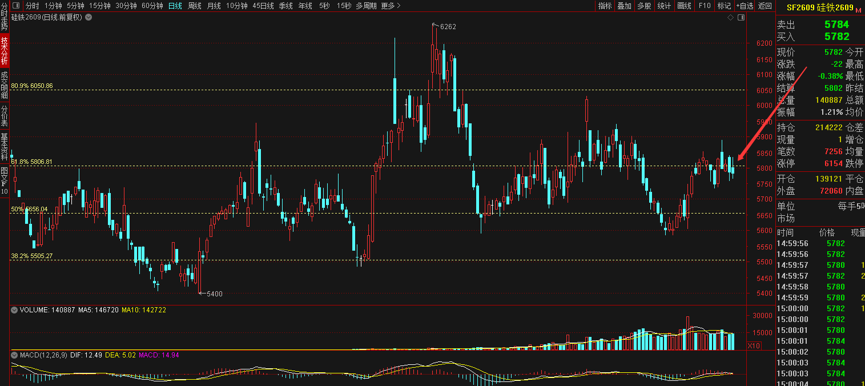Select the 10分钟 period

237,6
